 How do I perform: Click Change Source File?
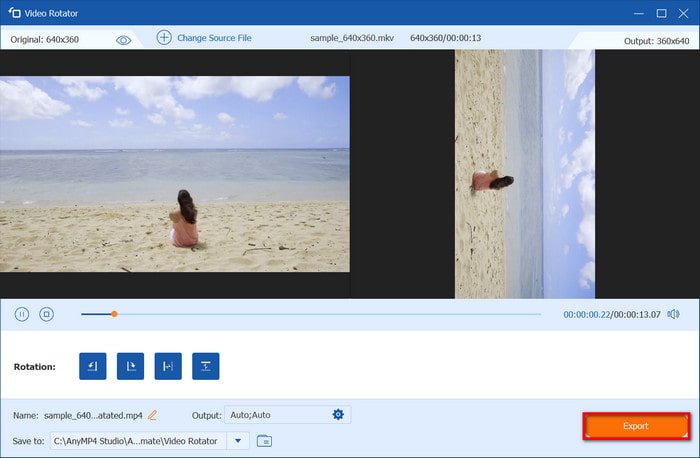click(214, 38)
